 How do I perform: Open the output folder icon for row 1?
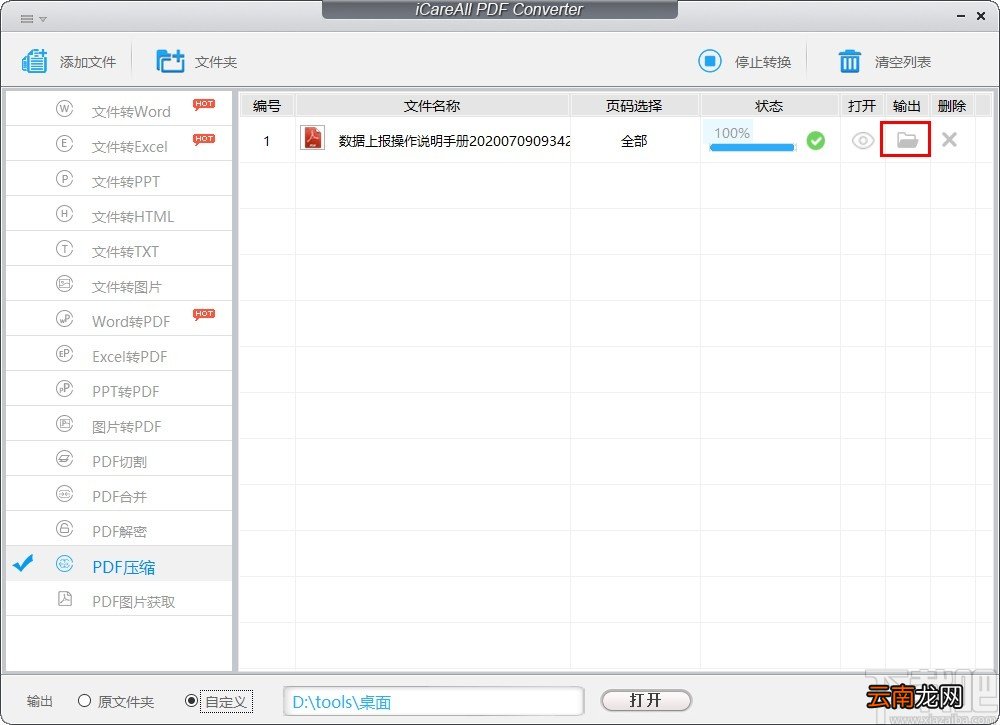[907, 140]
